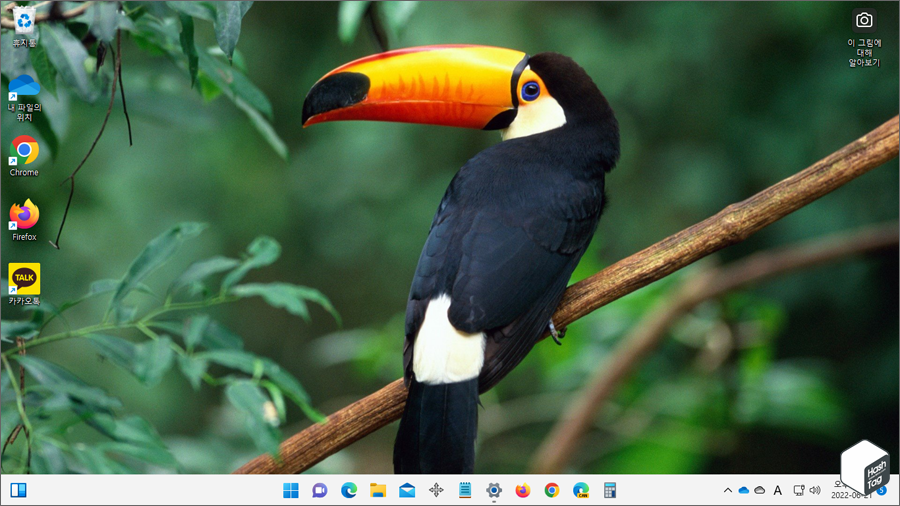Click the gray OneDrive cloud tray icon
The image size is (900, 506).
coord(760,491)
